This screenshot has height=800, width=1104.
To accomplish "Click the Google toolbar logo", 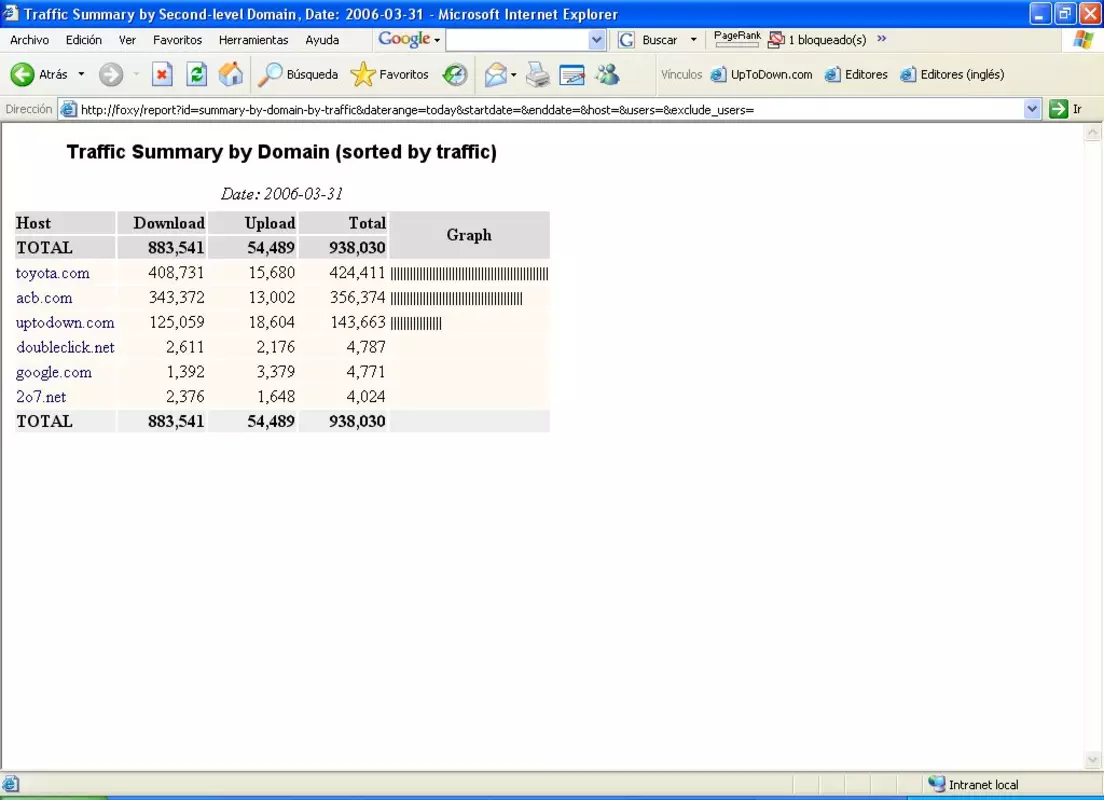I will point(404,39).
